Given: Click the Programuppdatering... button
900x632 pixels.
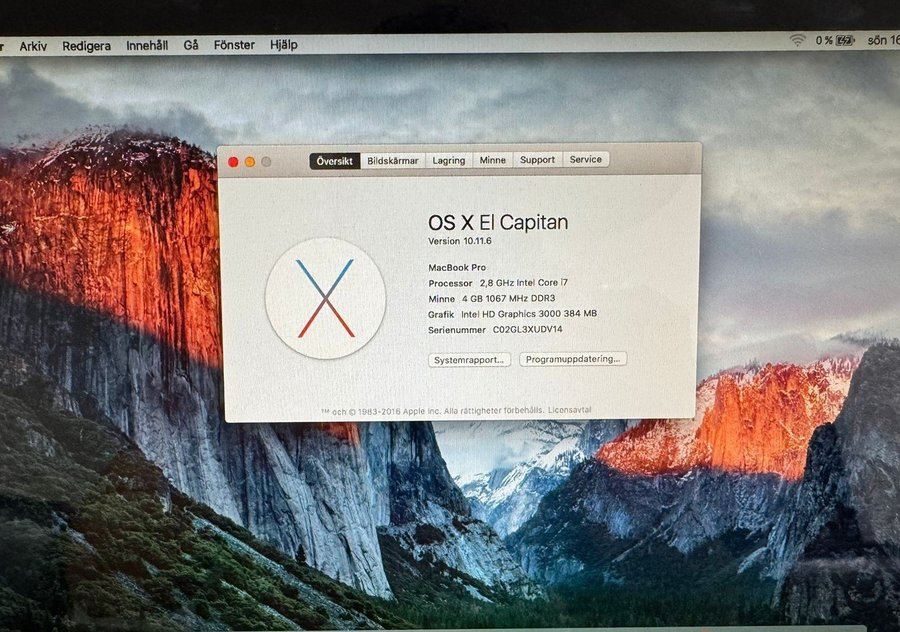Looking at the screenshot, I should [x=573, y=359].
